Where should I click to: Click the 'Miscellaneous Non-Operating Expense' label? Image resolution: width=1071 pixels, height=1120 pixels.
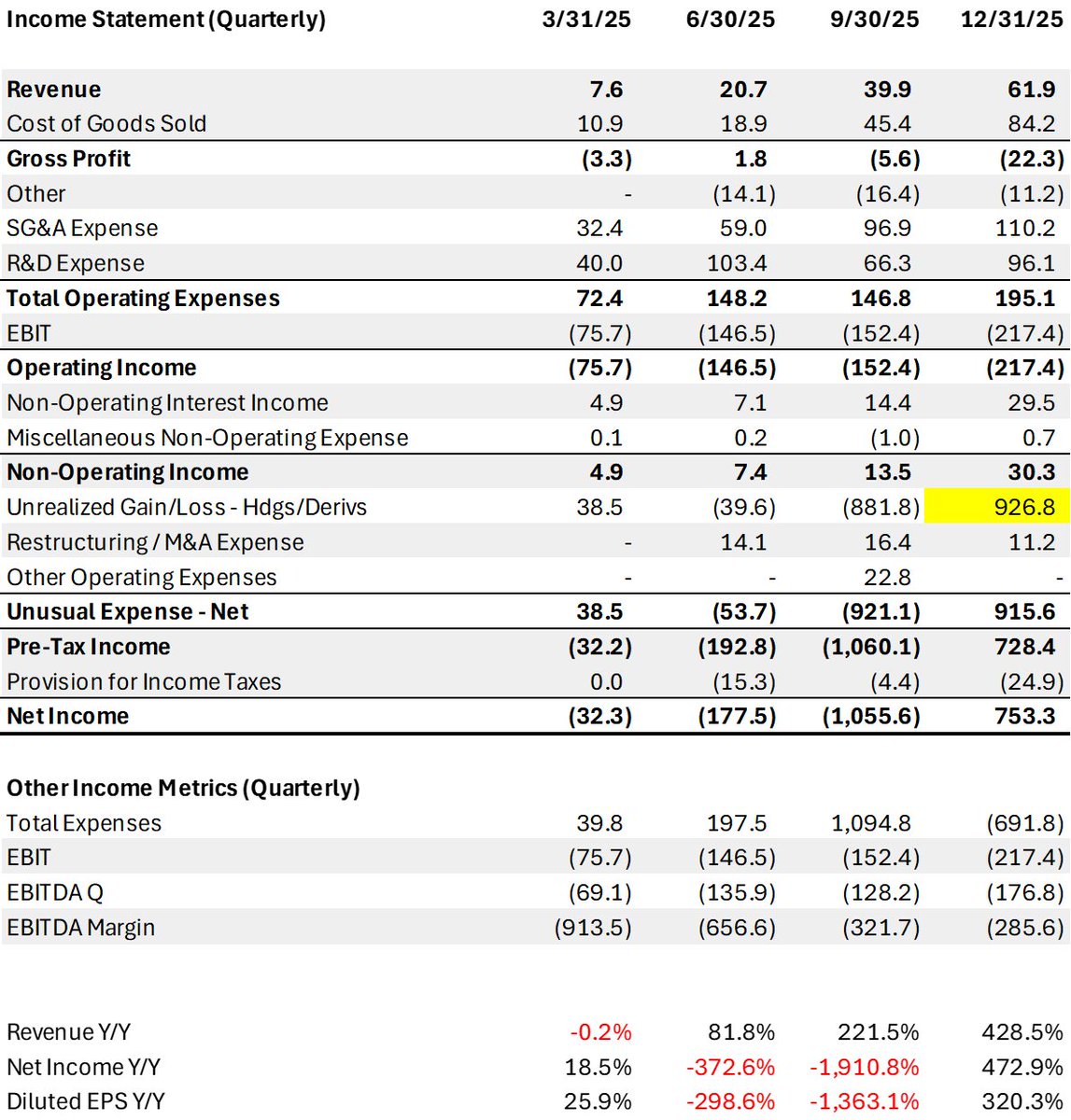tap(207, 438)
